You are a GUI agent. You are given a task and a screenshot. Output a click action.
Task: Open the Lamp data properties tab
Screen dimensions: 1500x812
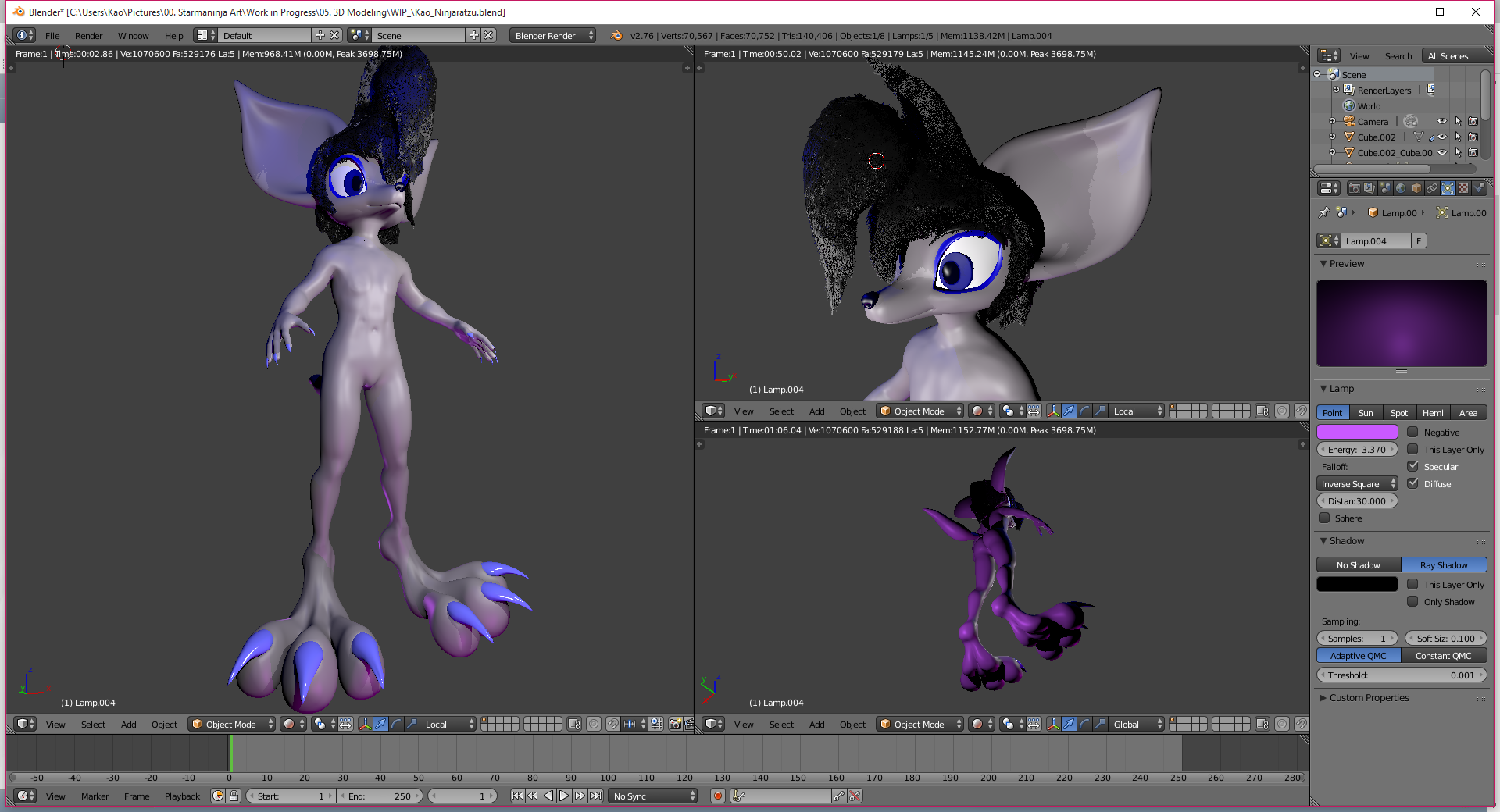pos(1448,188)
